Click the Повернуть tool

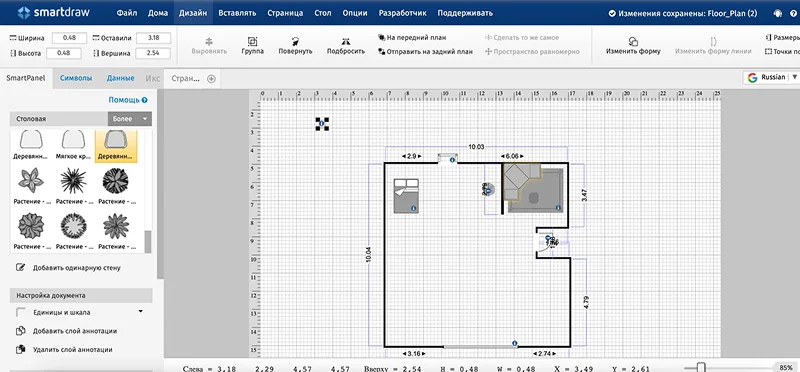point(295,46)
